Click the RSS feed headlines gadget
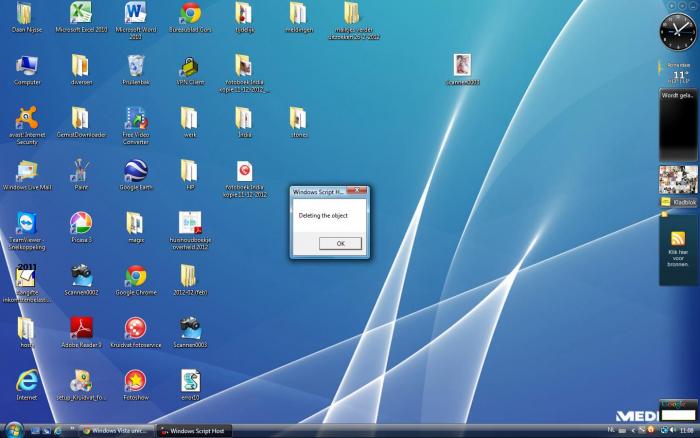700x438 pixels. [678, 238]
